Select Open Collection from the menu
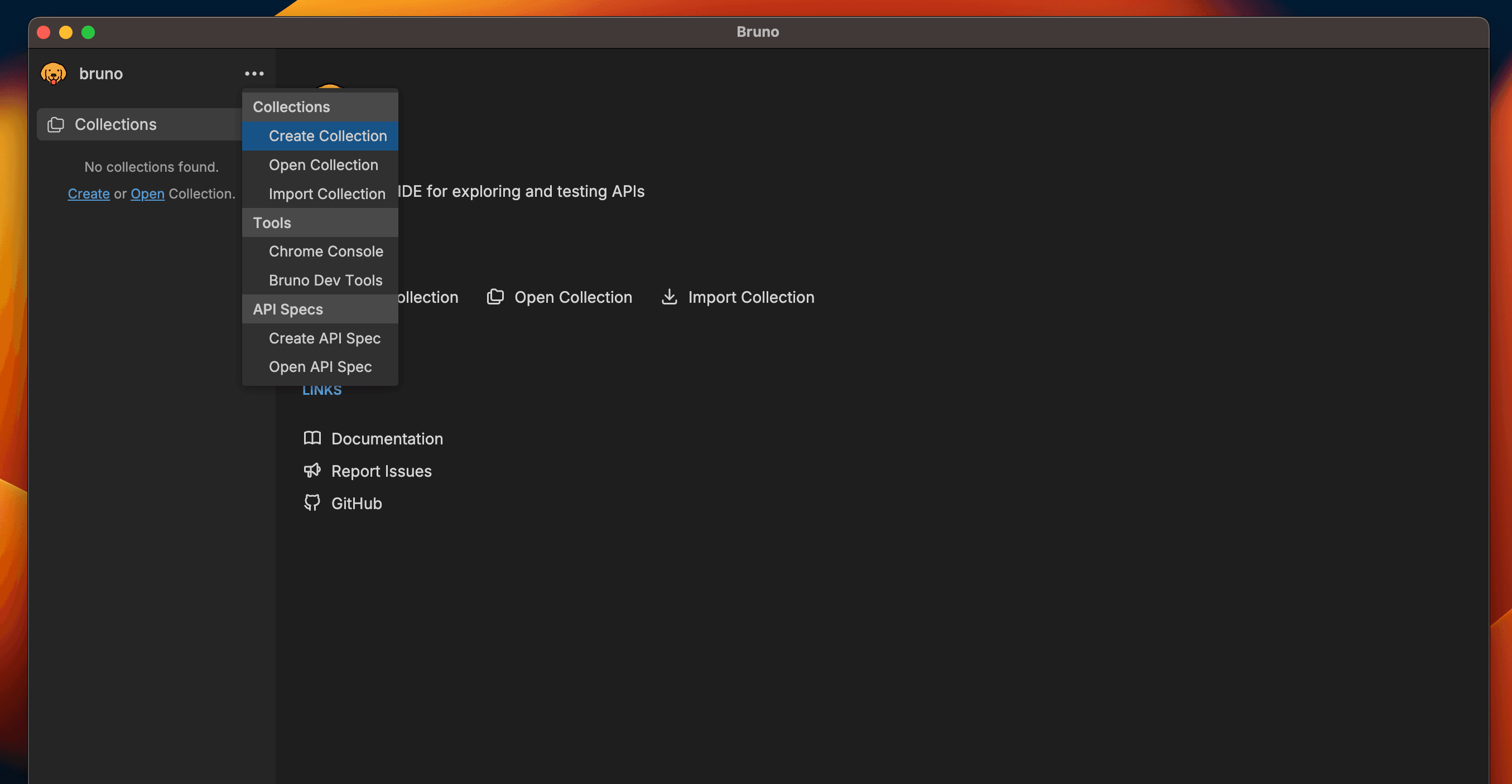This screenshot has width=1512, height=784. tap(323, 165)
